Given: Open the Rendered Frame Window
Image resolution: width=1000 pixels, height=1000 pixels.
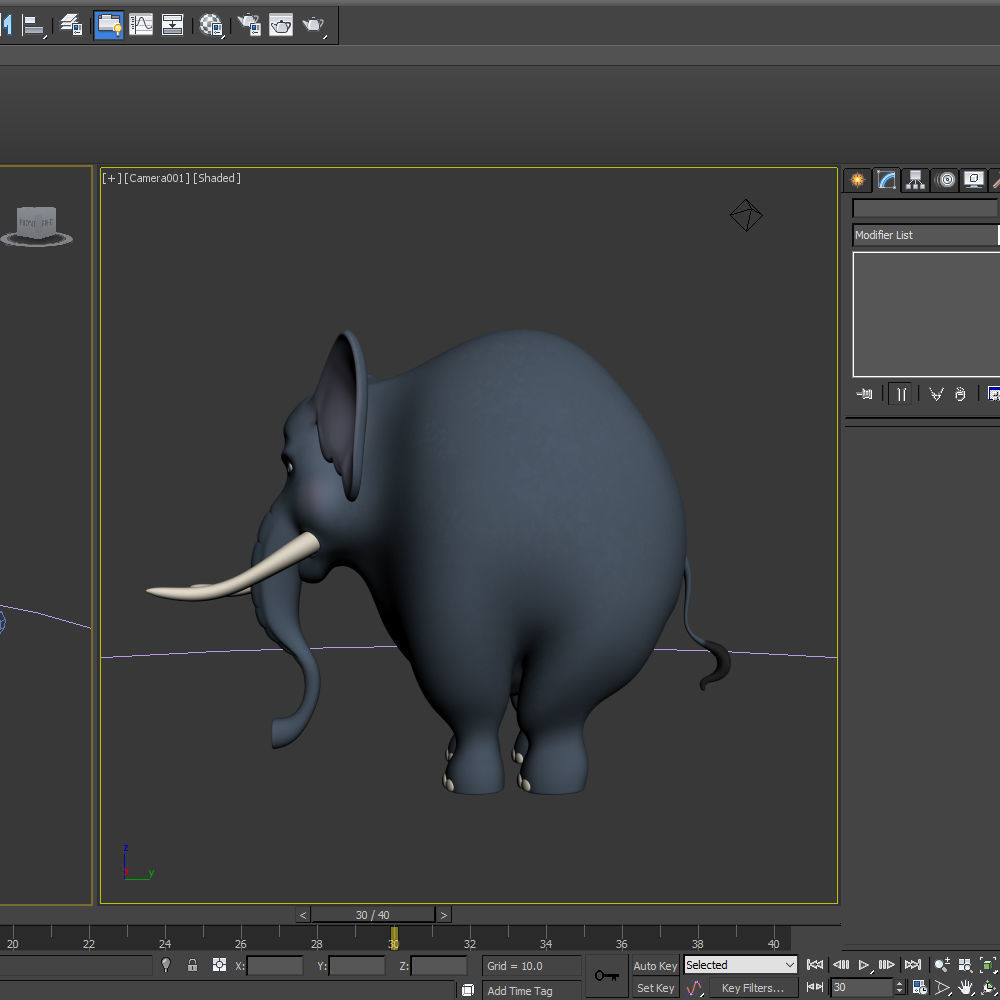Looking at the screenshot, I should click(281, 25).
